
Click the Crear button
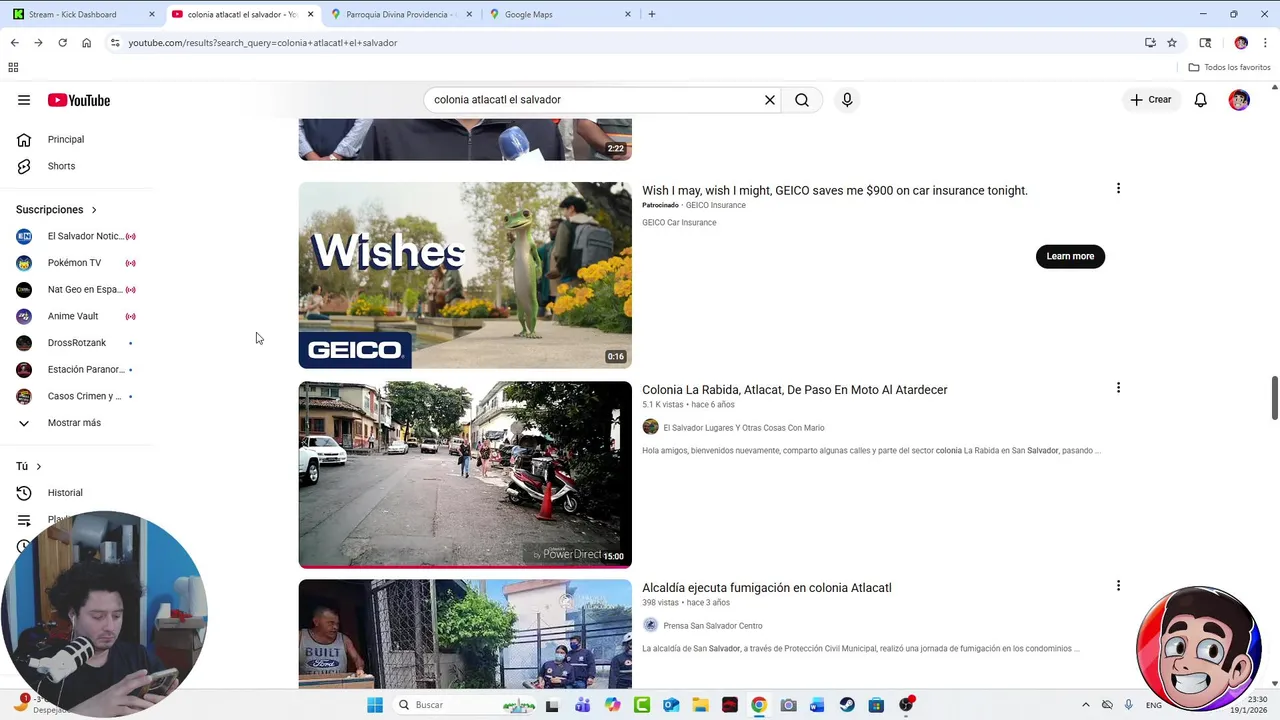pyautogui.click(x=1151, y=100)
